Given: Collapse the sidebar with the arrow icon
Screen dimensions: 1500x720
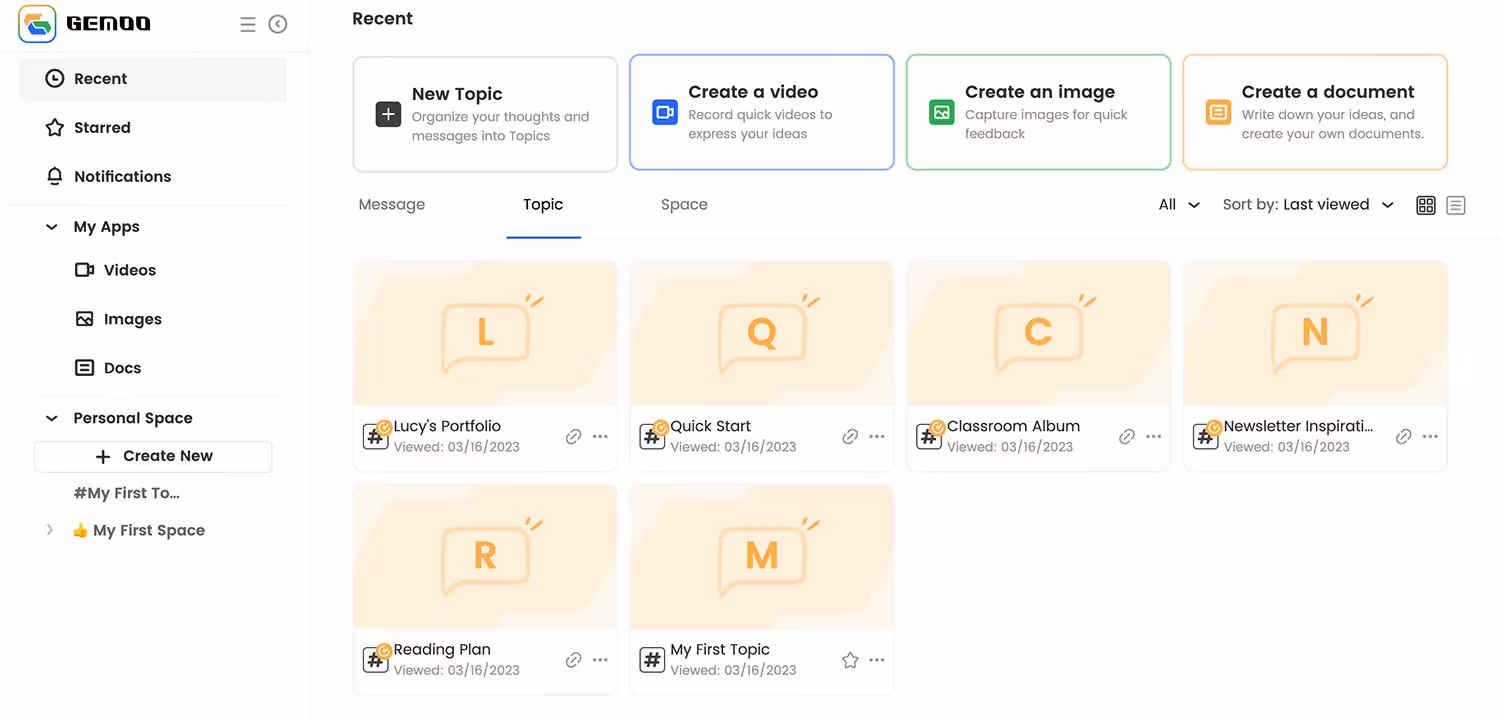Looking at the screenshot, I should [x=277, y=24].
